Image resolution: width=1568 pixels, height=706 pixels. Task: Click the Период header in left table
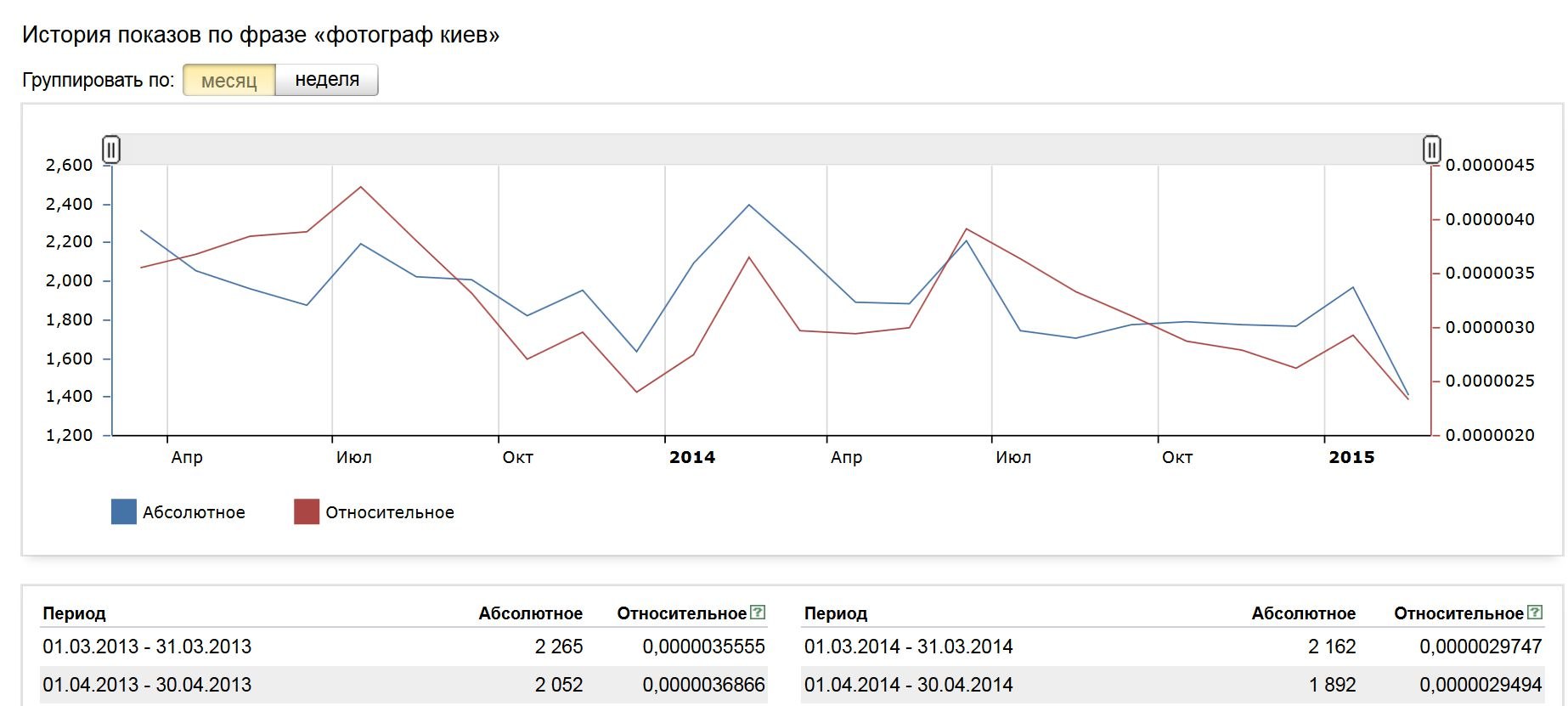pyautogui.click(x=74, y=613)
